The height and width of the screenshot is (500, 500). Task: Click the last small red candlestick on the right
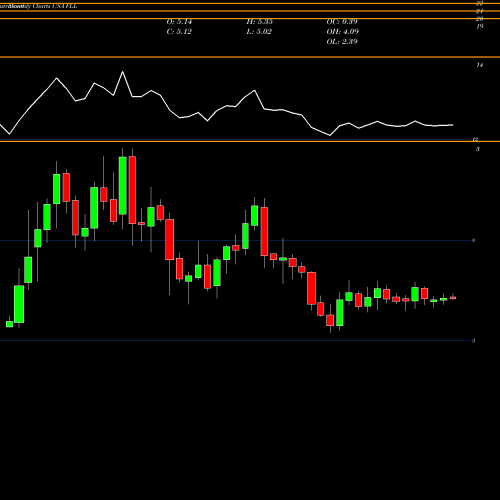453,298
